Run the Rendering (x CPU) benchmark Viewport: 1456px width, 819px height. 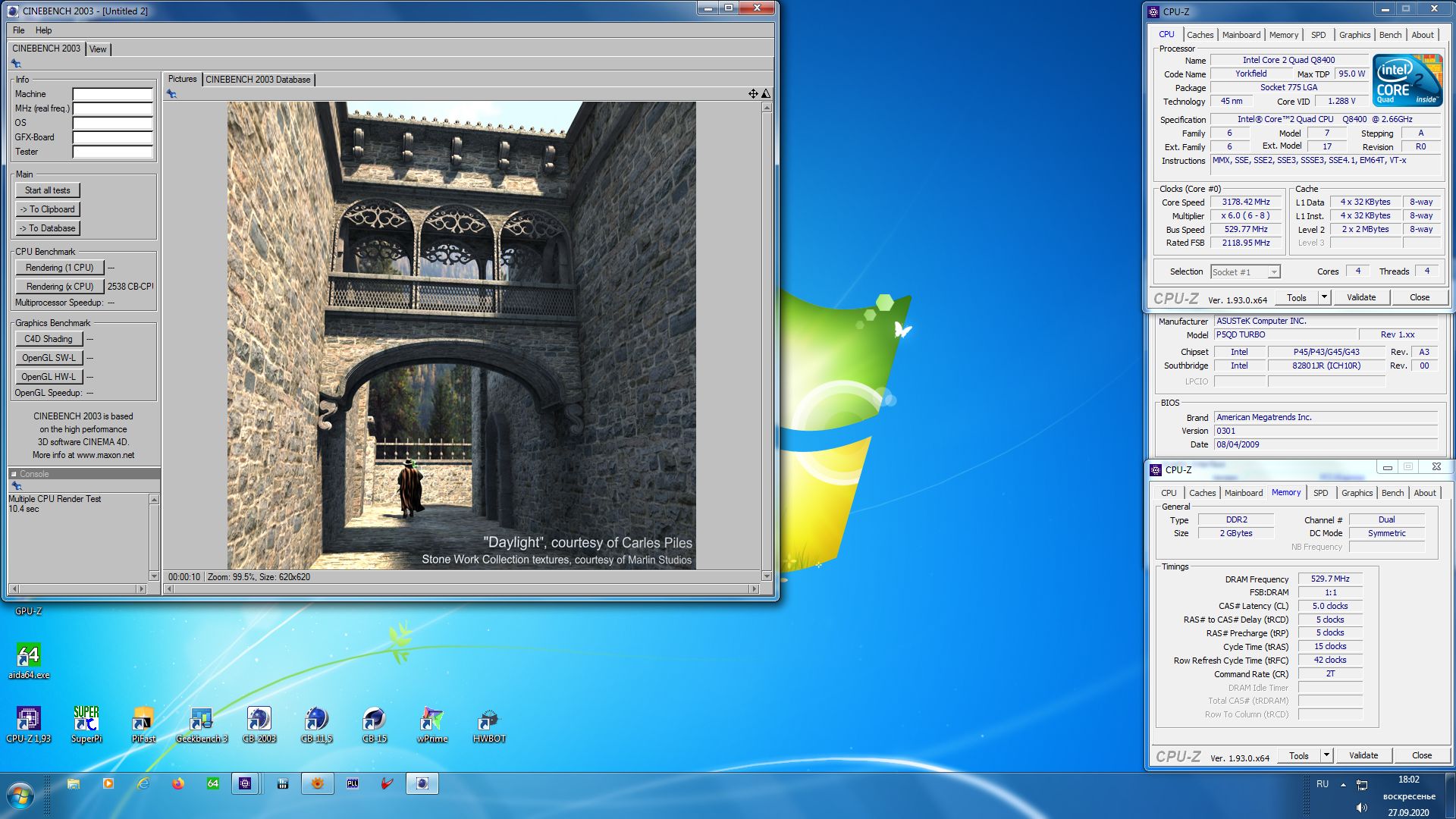pyautogui.click(x=60, y=287)
